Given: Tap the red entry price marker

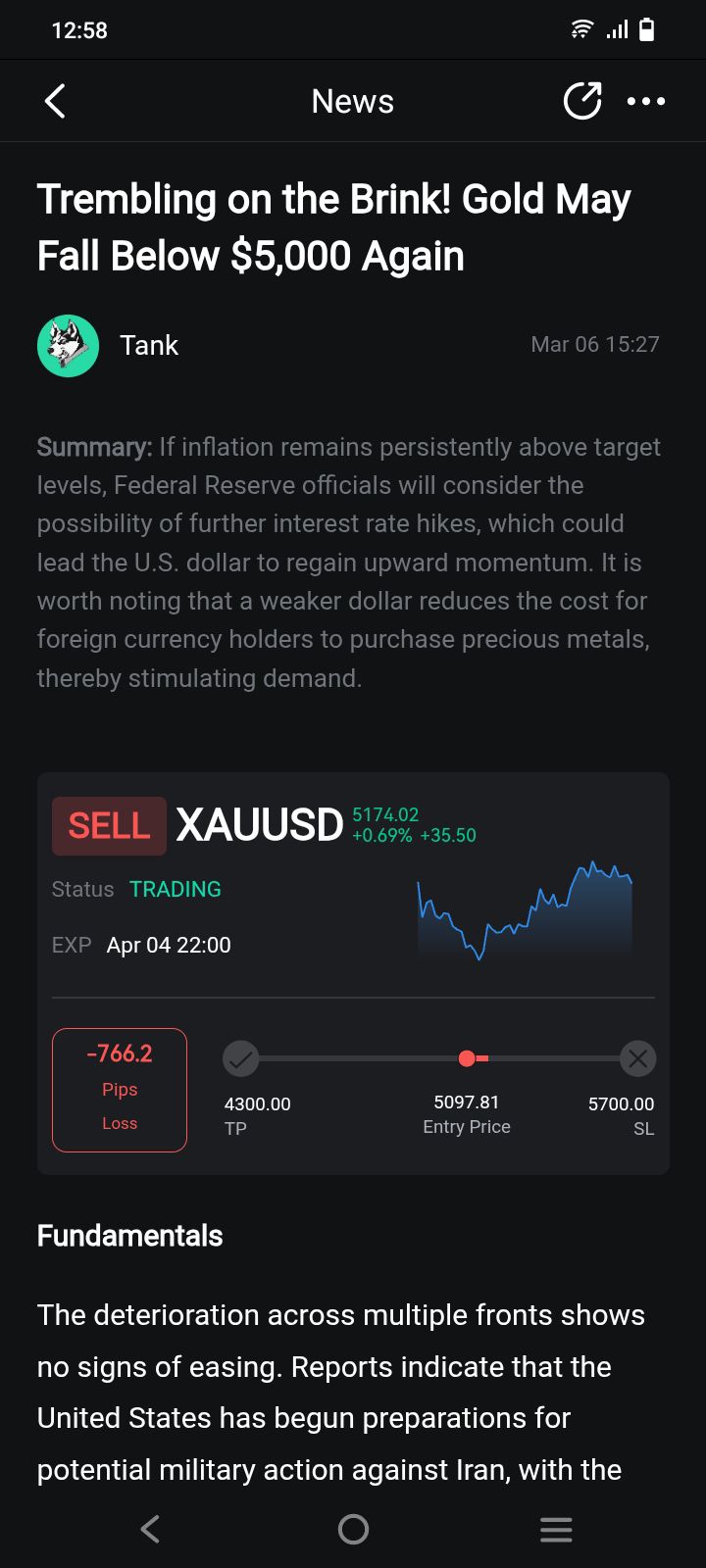Looking at the screenshot, I should (x=468, y=1058).
